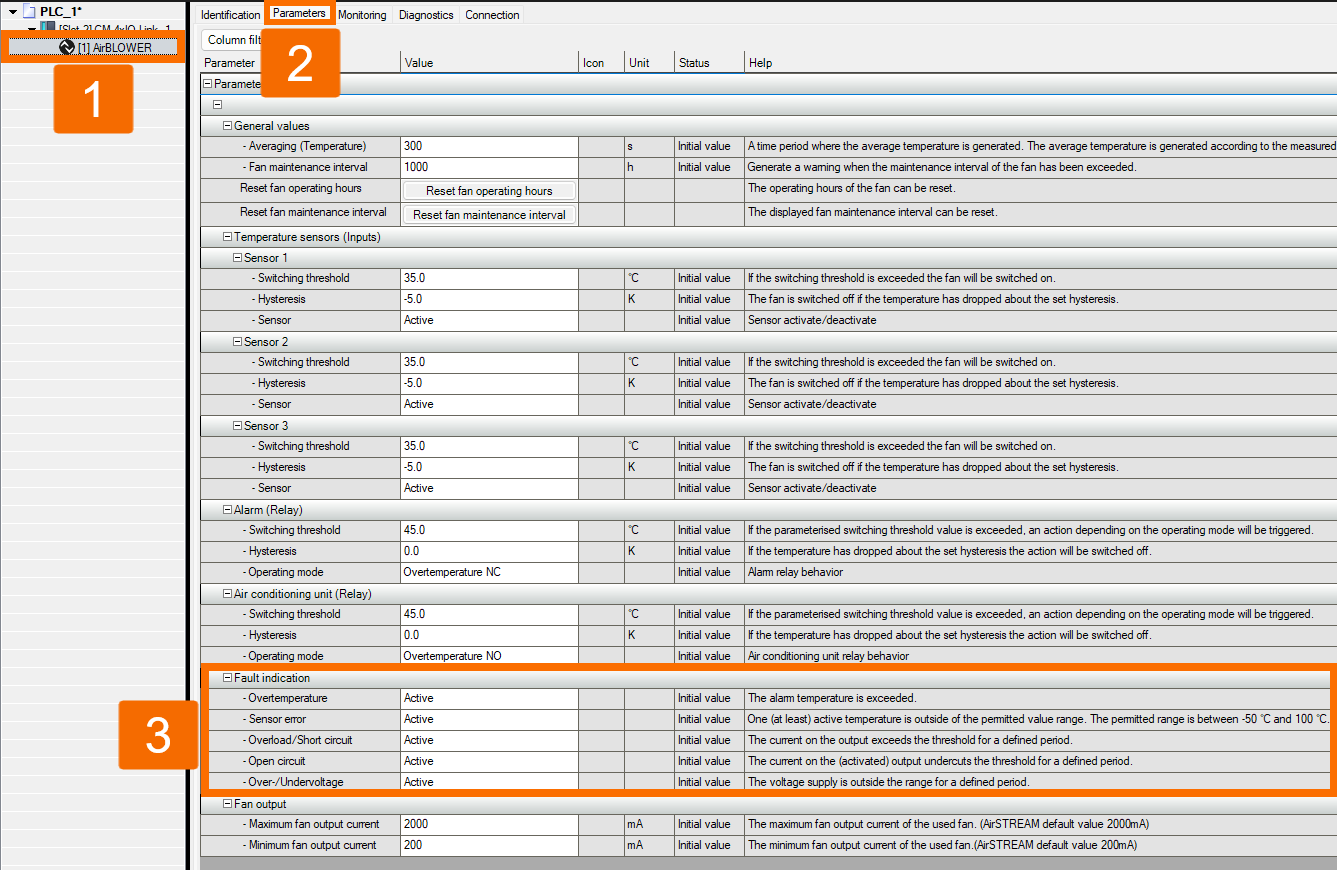The image size is (1337, 870).
Task: Edit Sensor 2 hysteresis value
Action: (x=489, y=383)
